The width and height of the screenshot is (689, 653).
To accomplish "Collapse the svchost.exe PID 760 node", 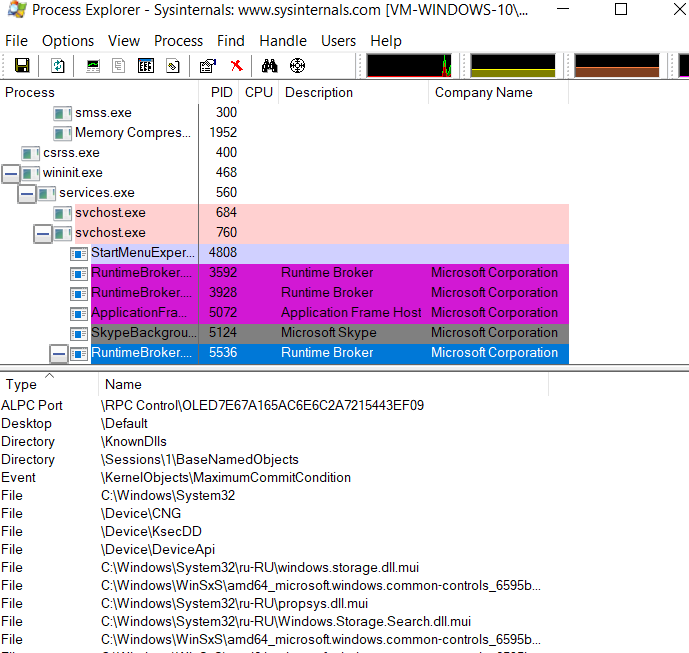I will tap(43, 234).
